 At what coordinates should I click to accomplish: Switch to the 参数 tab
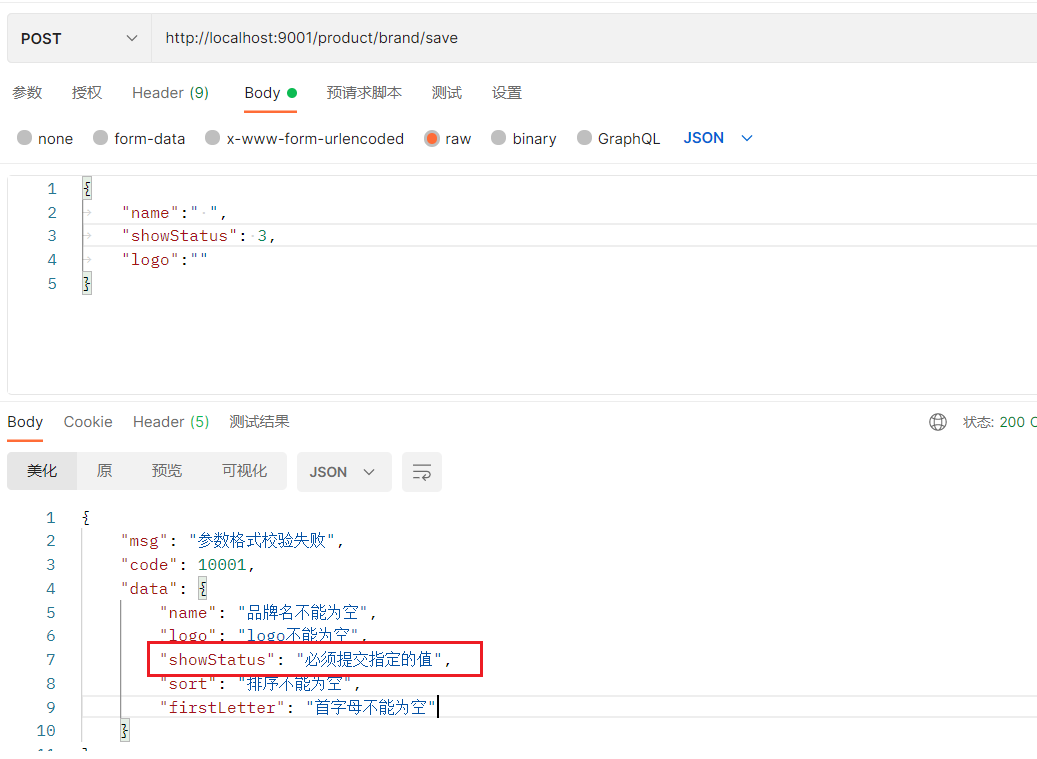point(27,93)
